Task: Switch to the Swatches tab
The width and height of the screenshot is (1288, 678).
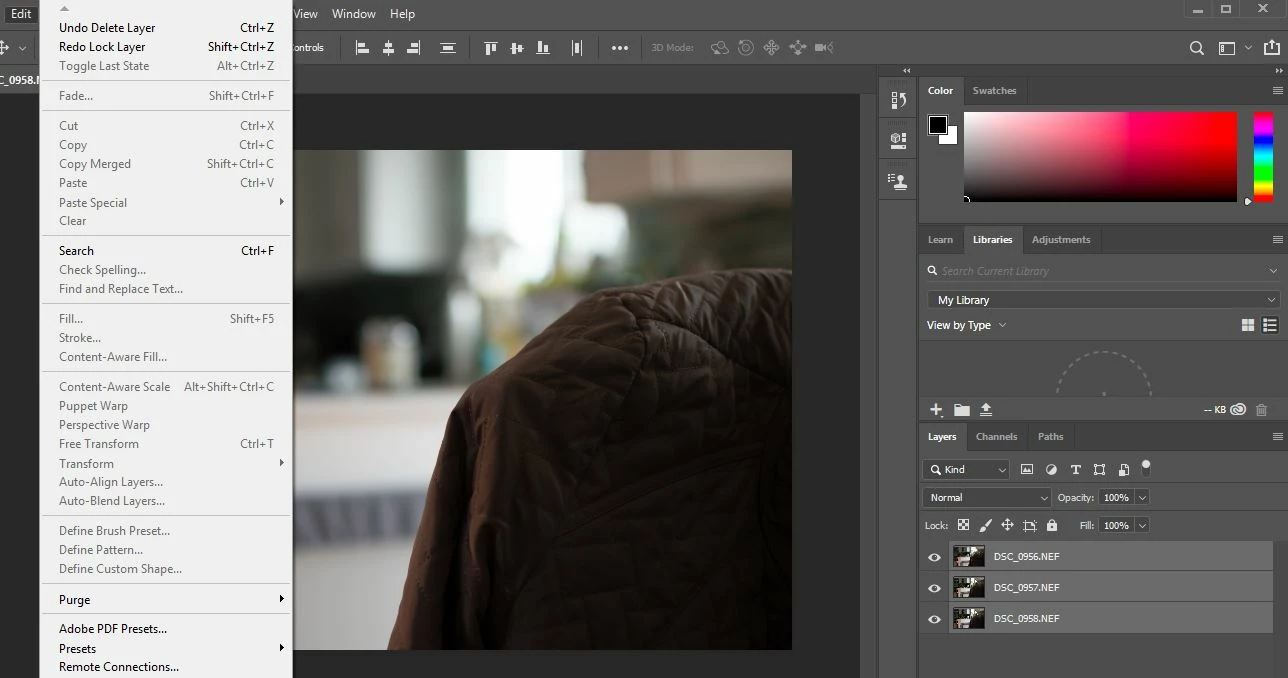Action: point(994,91)
